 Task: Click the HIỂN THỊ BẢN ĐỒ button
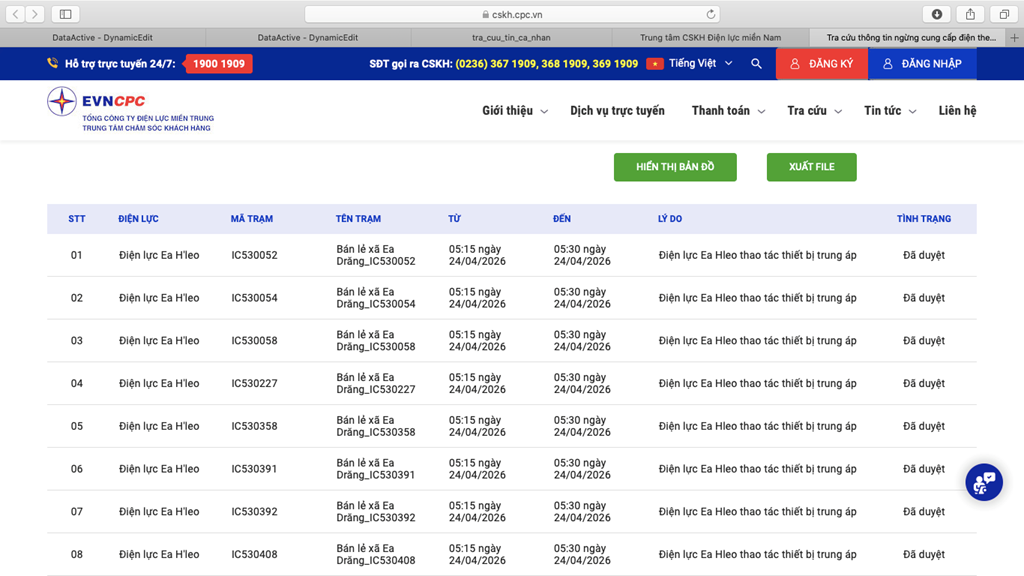675,167
